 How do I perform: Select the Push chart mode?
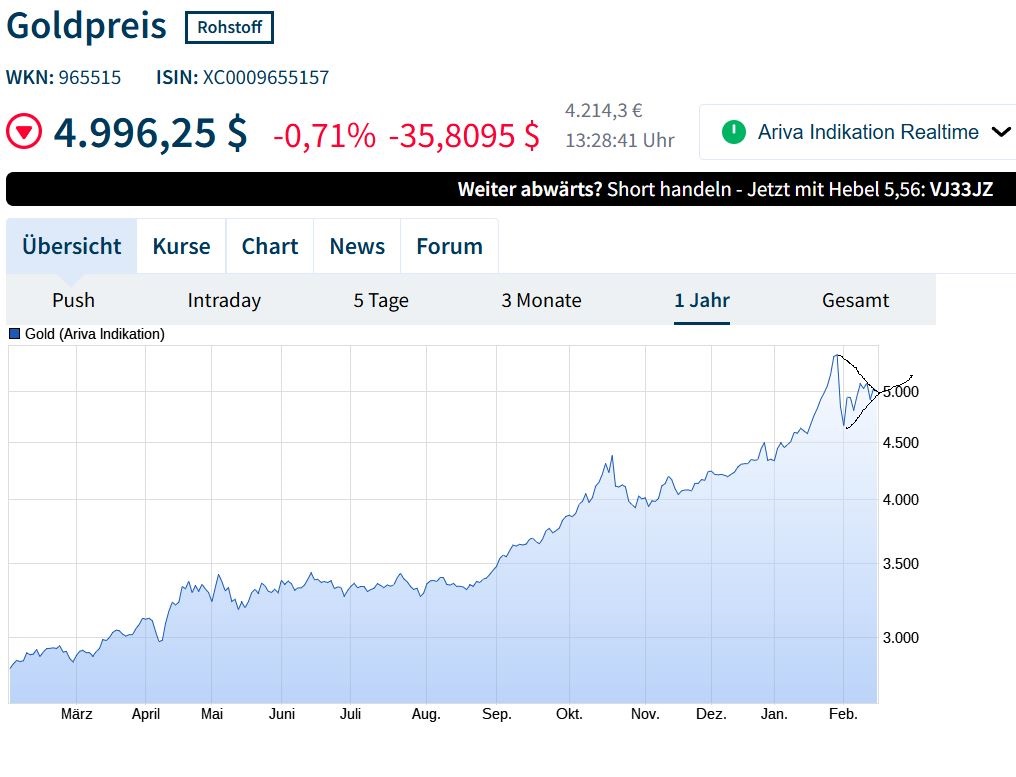click(x=74, y=300)
